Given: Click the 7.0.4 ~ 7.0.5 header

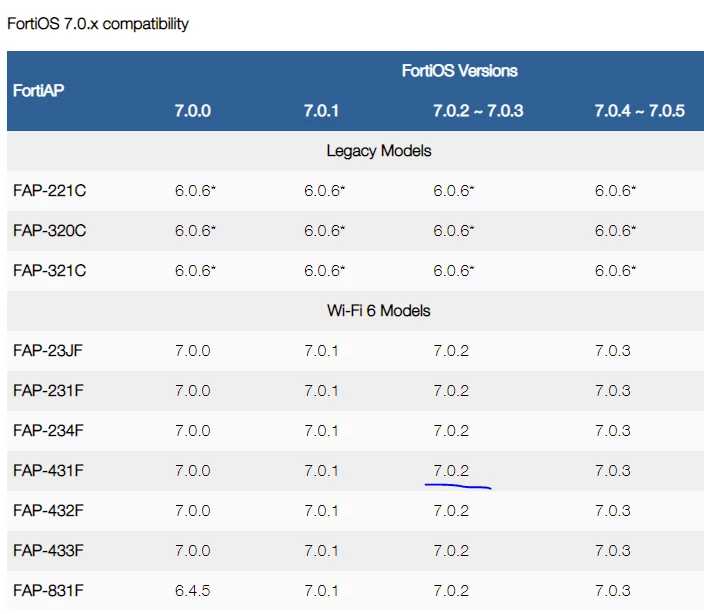Looking at the screenshot, I should click(640, 111).
